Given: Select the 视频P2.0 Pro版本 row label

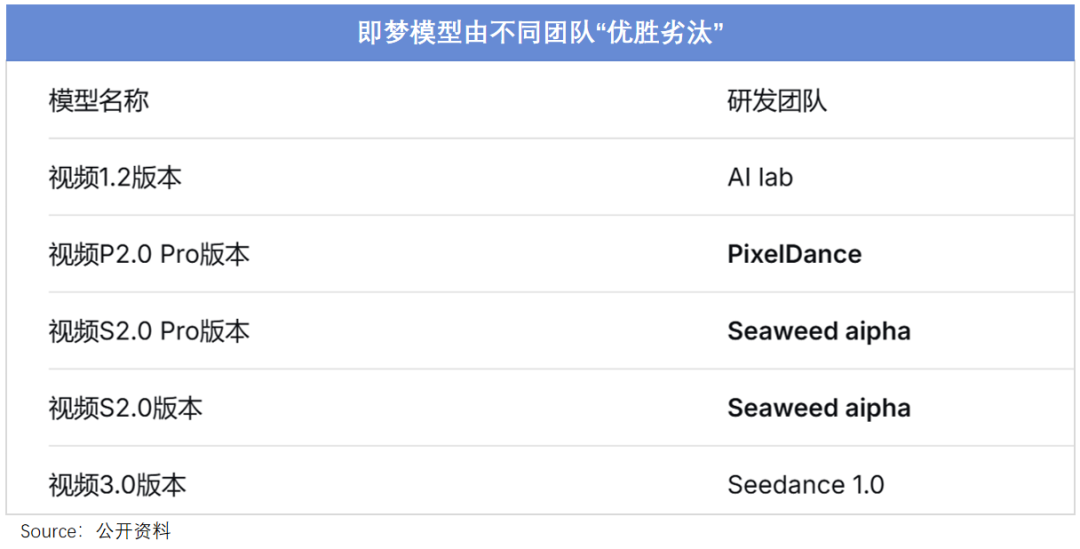Looking at the screenshot, I should (x=149, y=255).
